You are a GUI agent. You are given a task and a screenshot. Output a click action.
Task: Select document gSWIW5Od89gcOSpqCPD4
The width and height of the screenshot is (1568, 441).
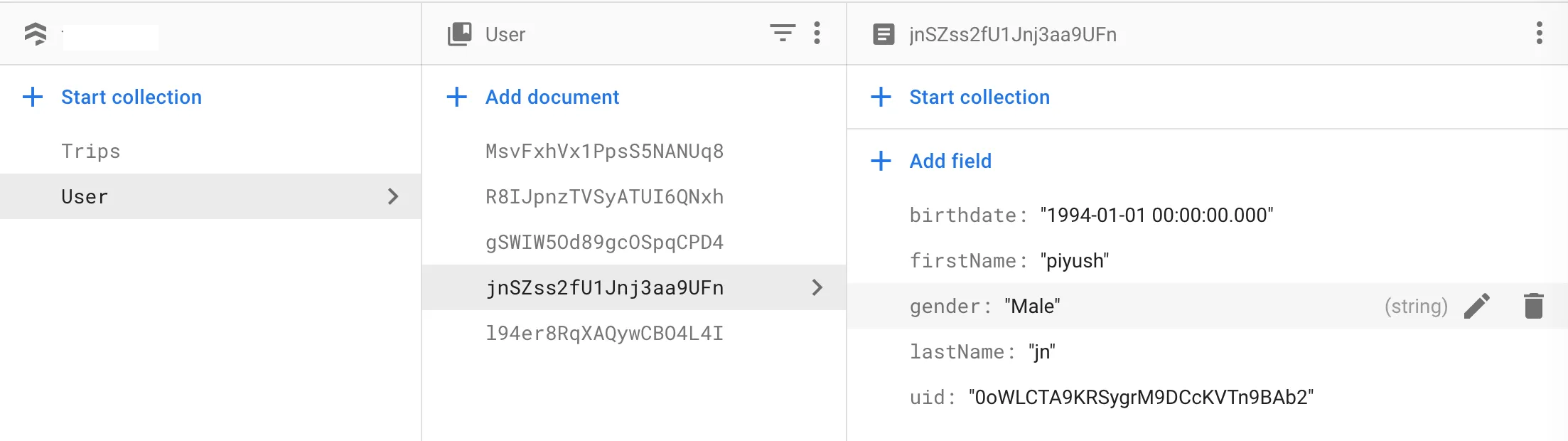(x=604, y=242)
